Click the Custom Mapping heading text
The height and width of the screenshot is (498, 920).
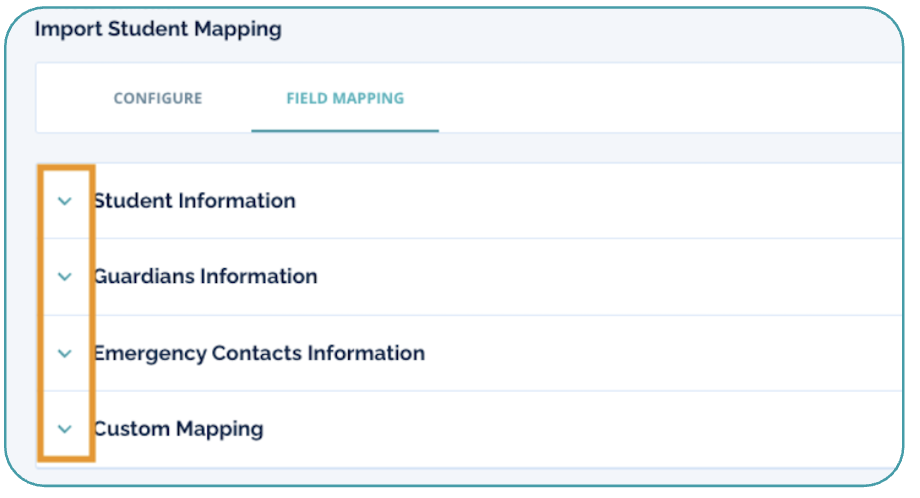click(x=179, y=429)
